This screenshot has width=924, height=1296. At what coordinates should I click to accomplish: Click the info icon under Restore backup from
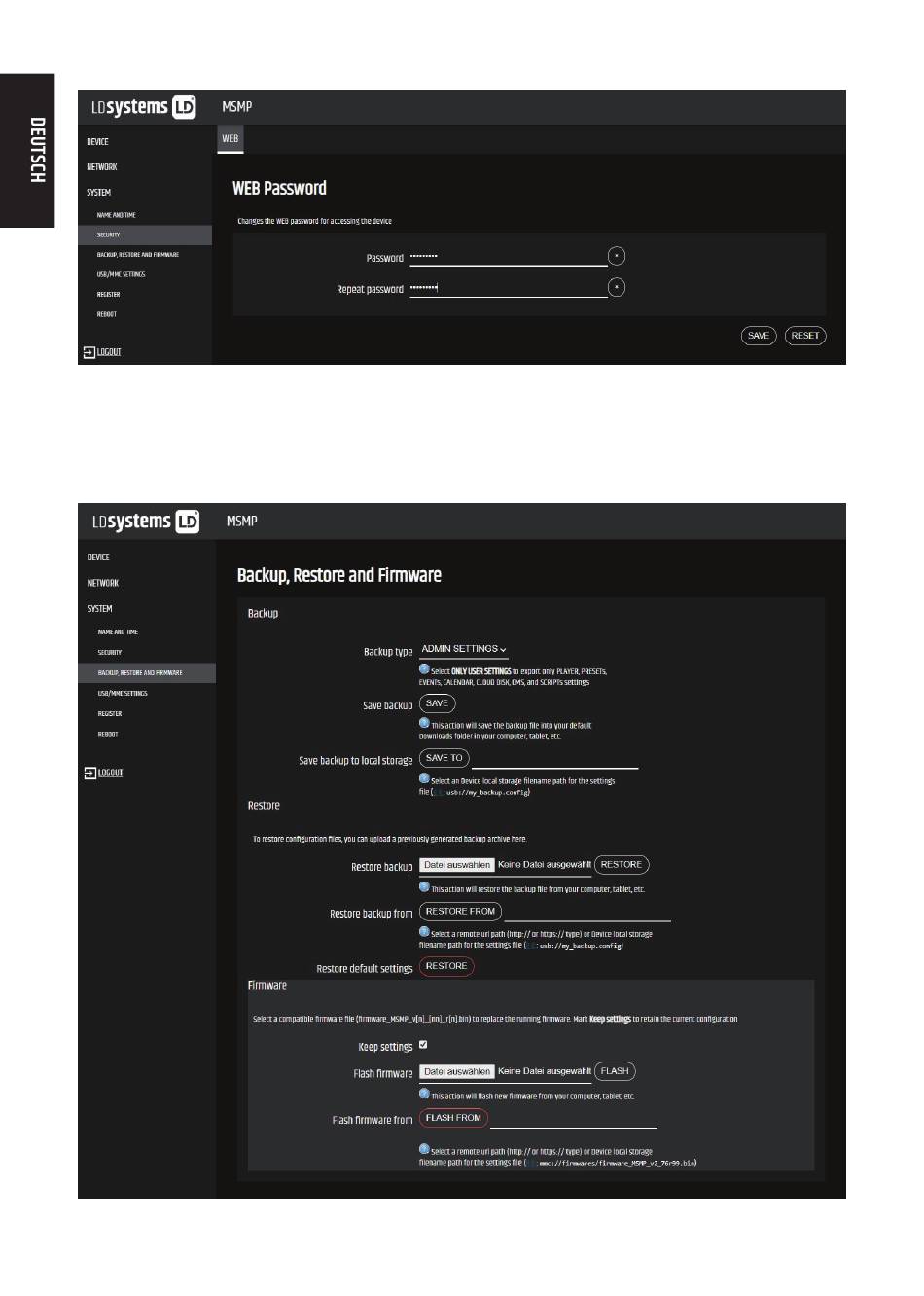click(x=424, y=932)
